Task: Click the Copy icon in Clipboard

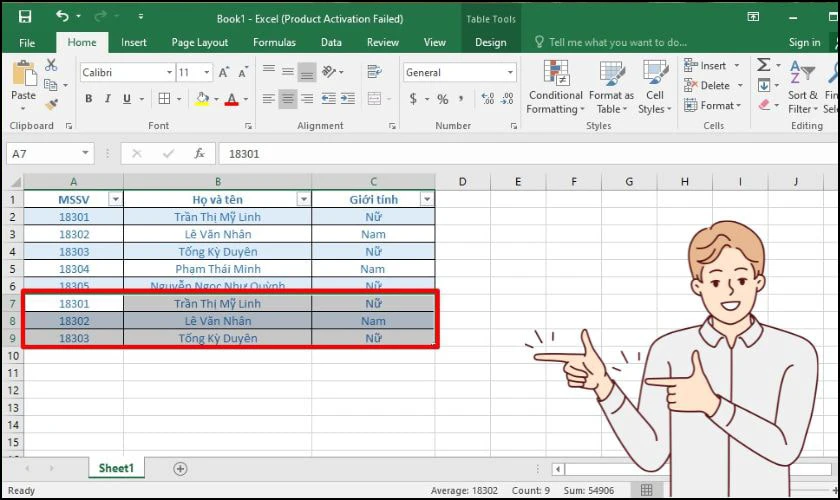Action: pos(51,85)
